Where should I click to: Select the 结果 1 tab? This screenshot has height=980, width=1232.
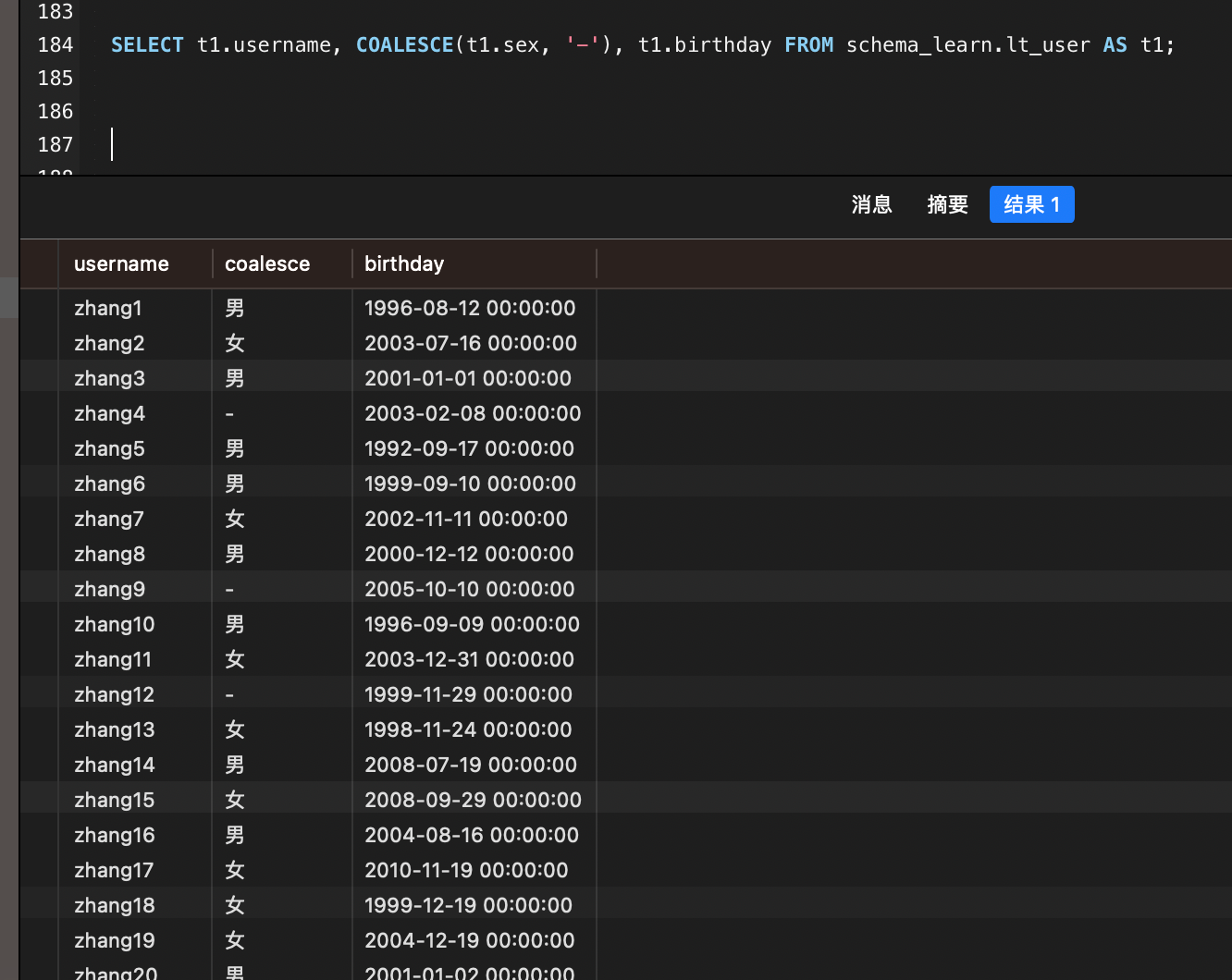[1031, 204]
